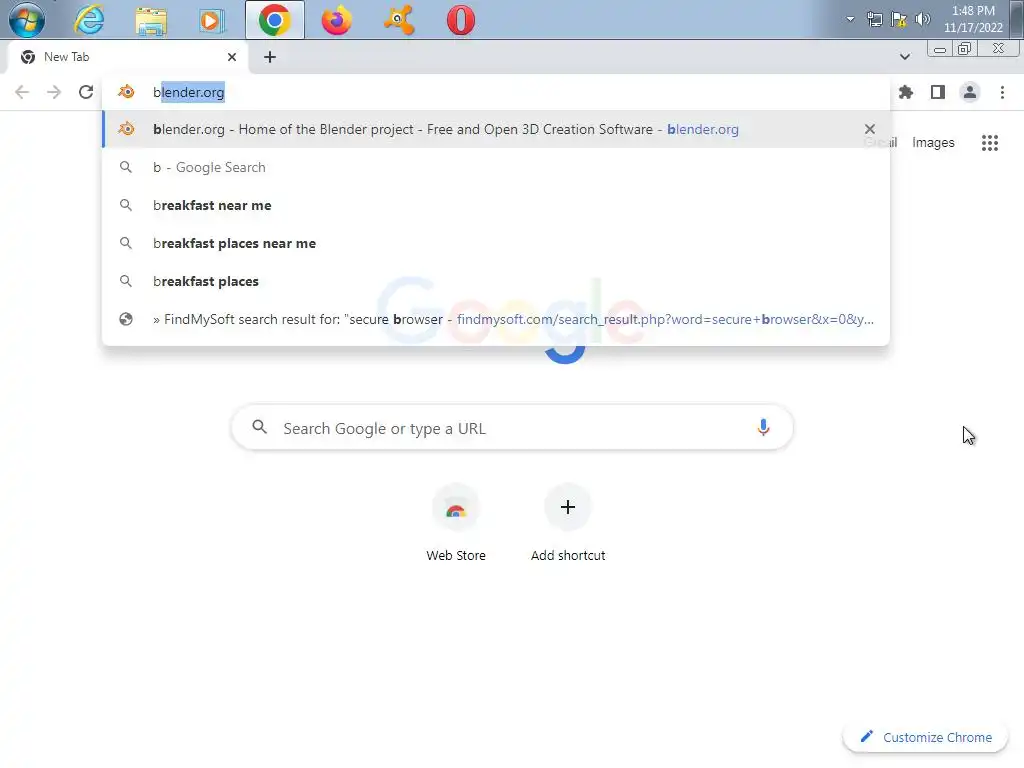The width and height of the screenshot is (1024, 768).
Task: Open the Google apps grid
Action: click(989, 142)
